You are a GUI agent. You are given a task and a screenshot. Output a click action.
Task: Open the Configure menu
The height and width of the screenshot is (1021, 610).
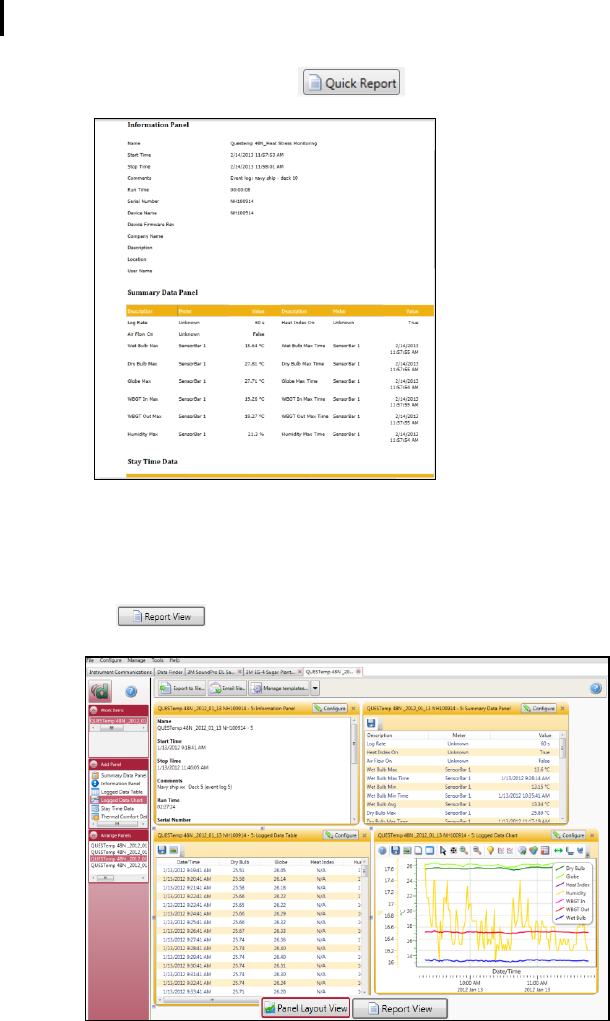tap(110, 660)
